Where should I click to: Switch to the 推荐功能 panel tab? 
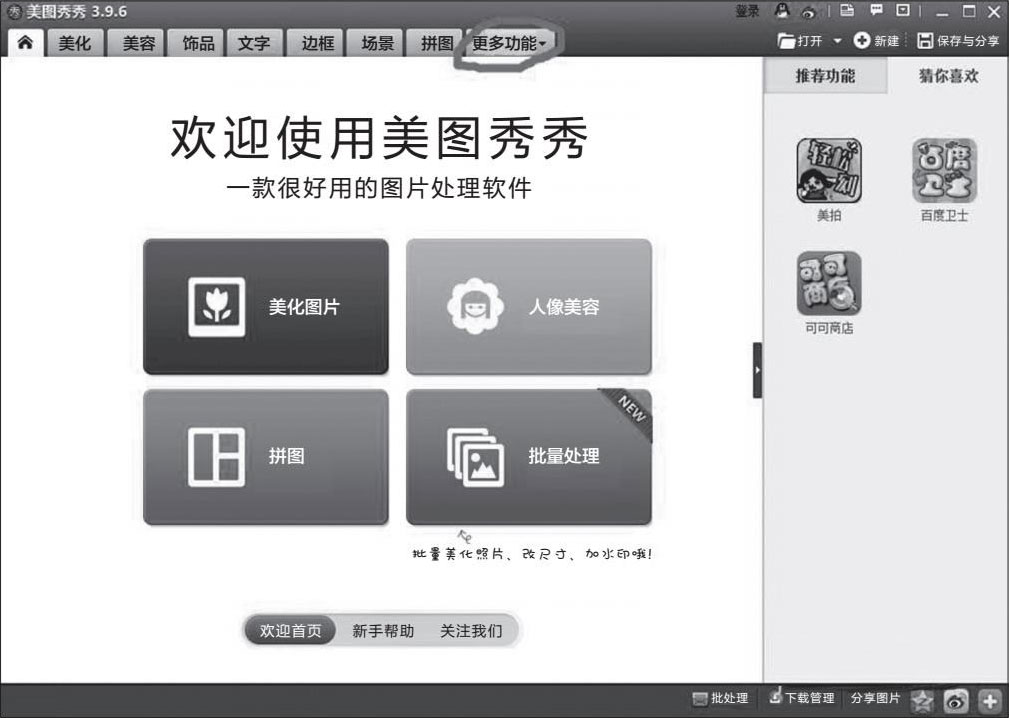point(826,76)
